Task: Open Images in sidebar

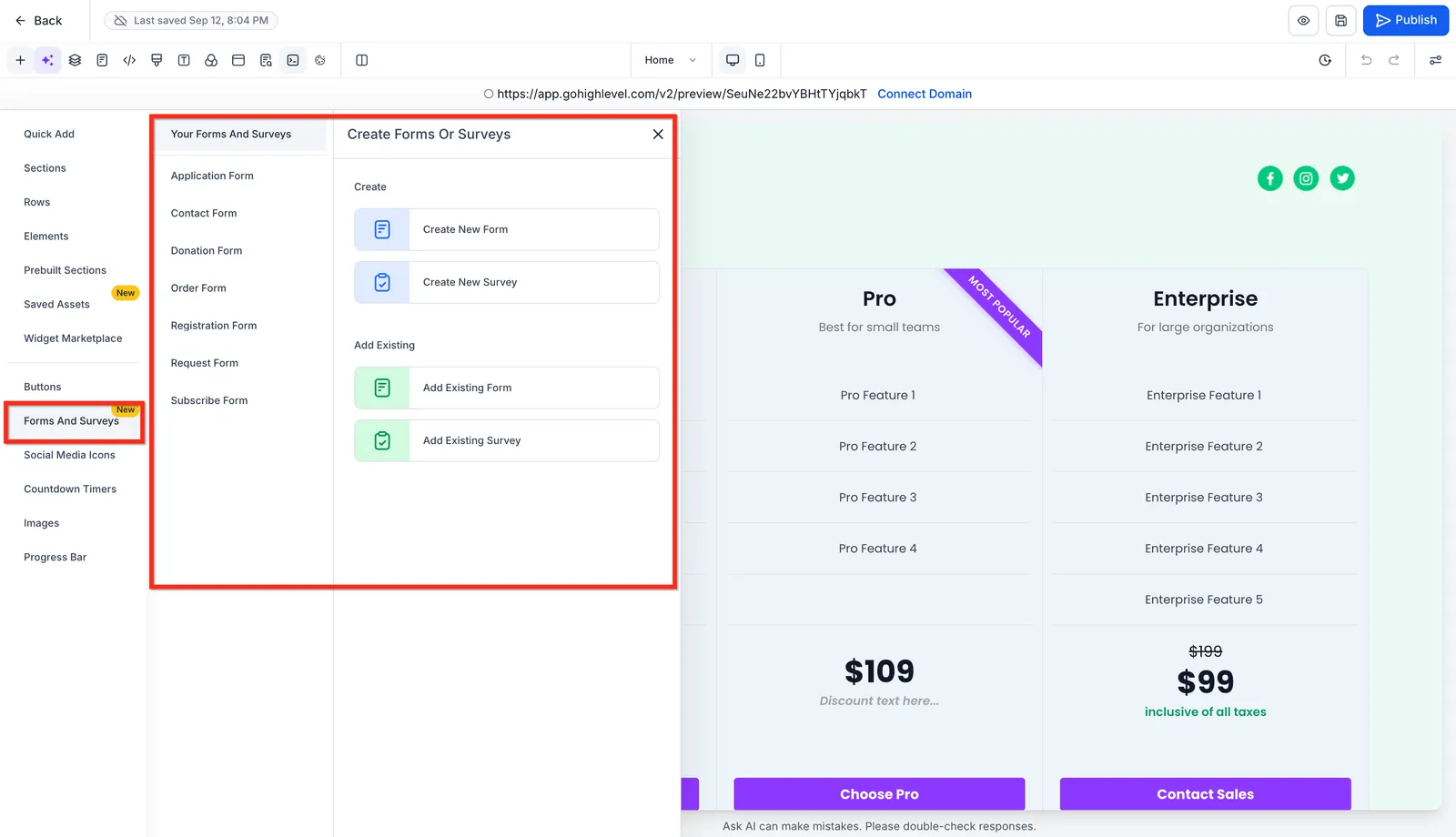Action: 41,523
